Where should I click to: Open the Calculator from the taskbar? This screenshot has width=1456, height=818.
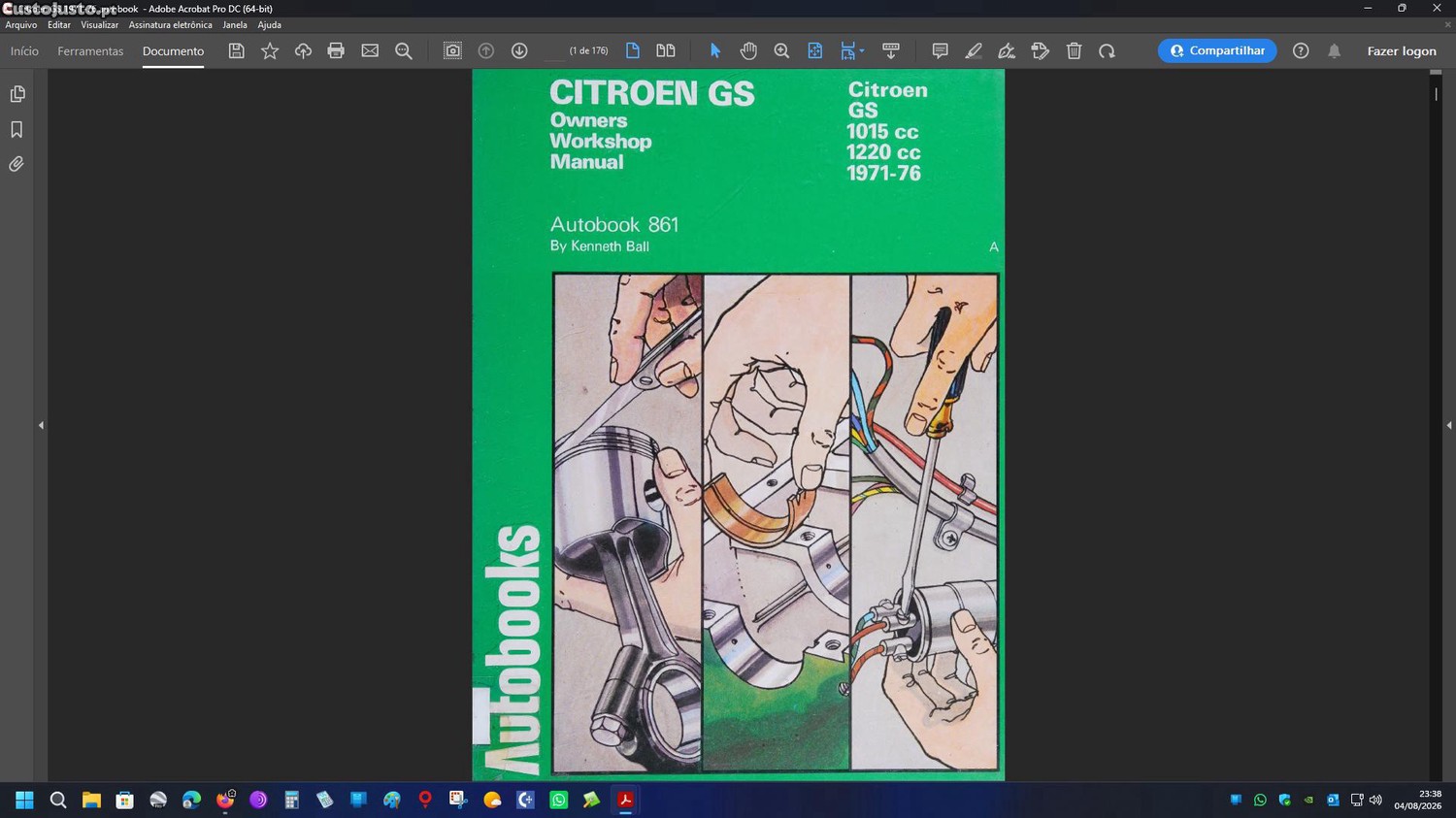(x=291, y=800)
